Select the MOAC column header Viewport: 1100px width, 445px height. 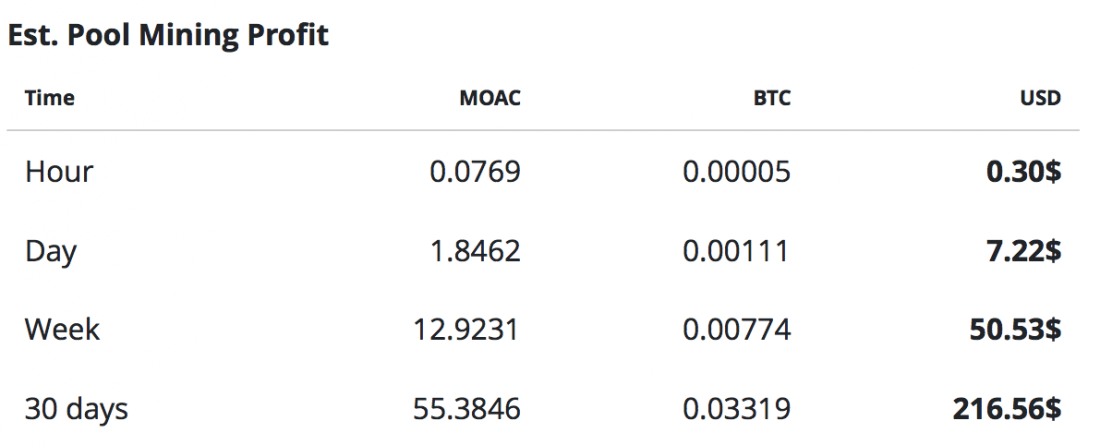pos(492,98)
